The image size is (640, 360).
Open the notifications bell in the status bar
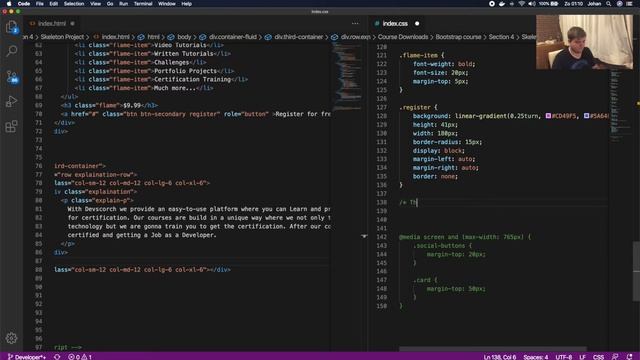pyautogui.click(x=629, y=357)
